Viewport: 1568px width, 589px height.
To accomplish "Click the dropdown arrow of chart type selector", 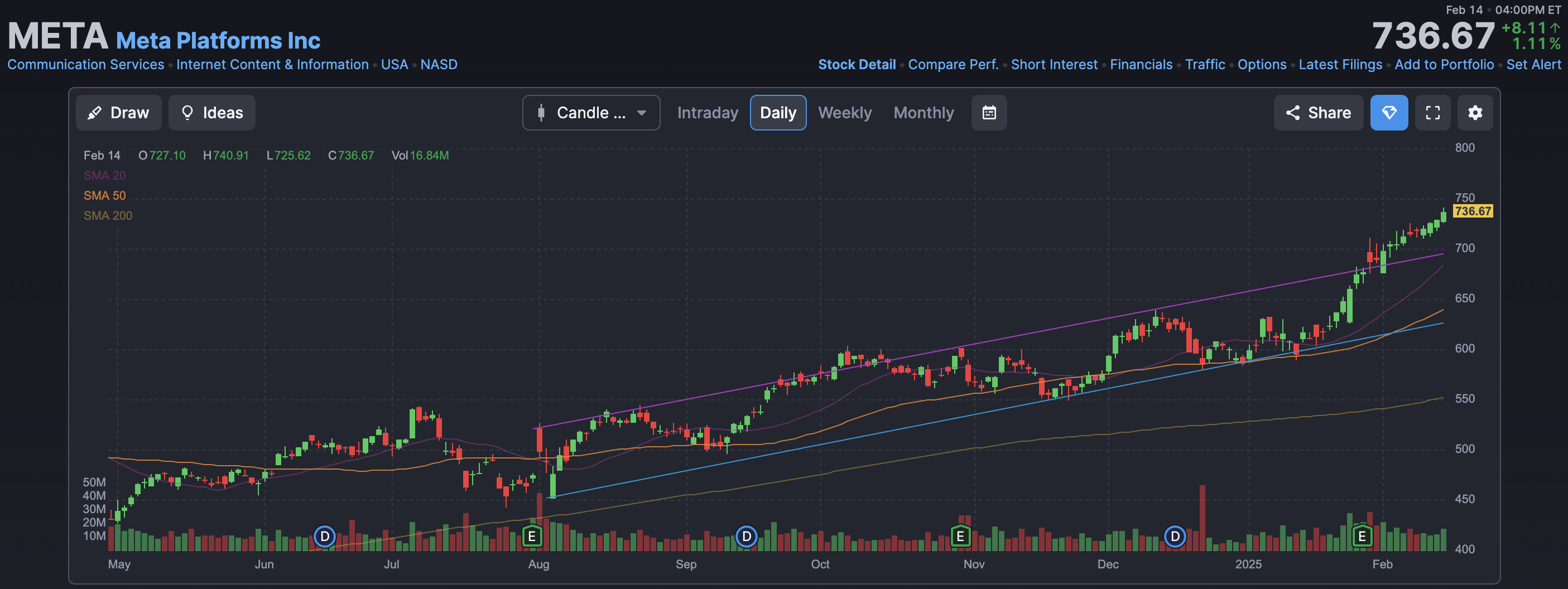I will [642, 113].
